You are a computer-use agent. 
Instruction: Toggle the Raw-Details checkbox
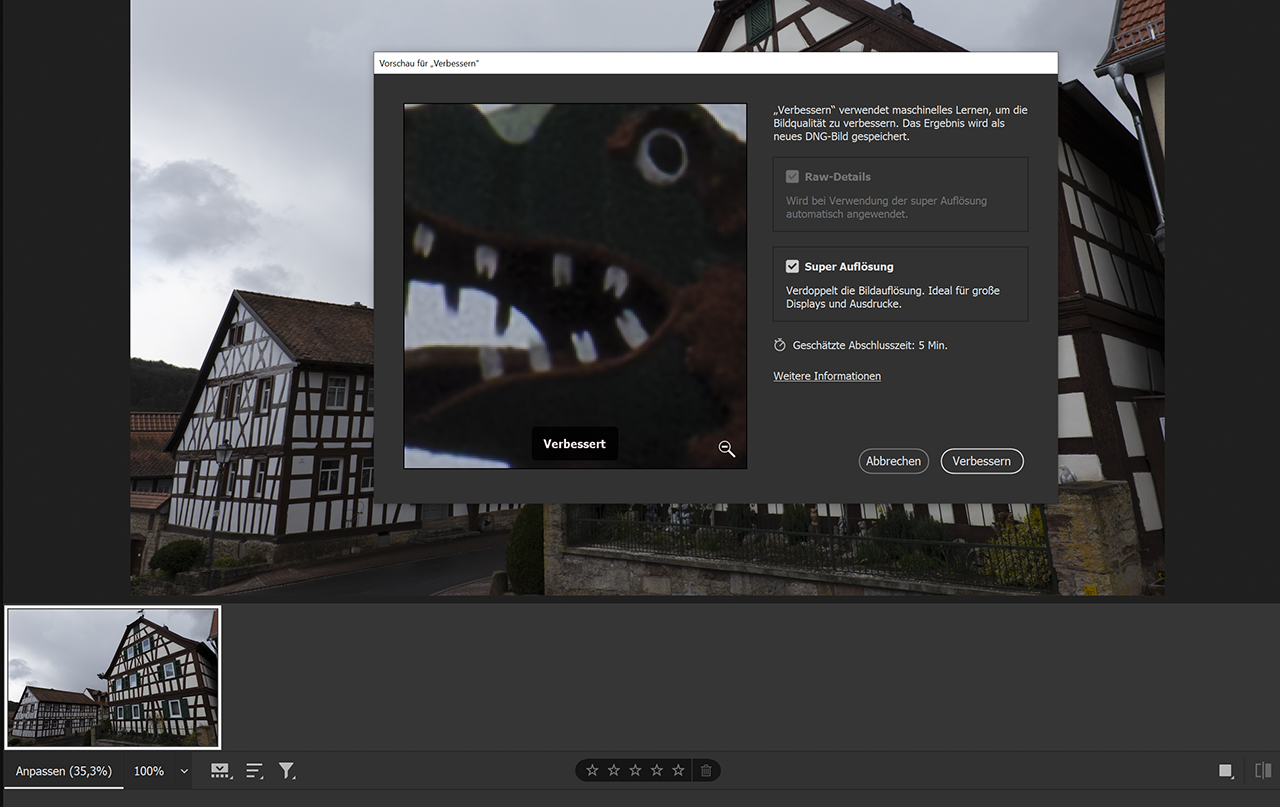tap(792, 177)
